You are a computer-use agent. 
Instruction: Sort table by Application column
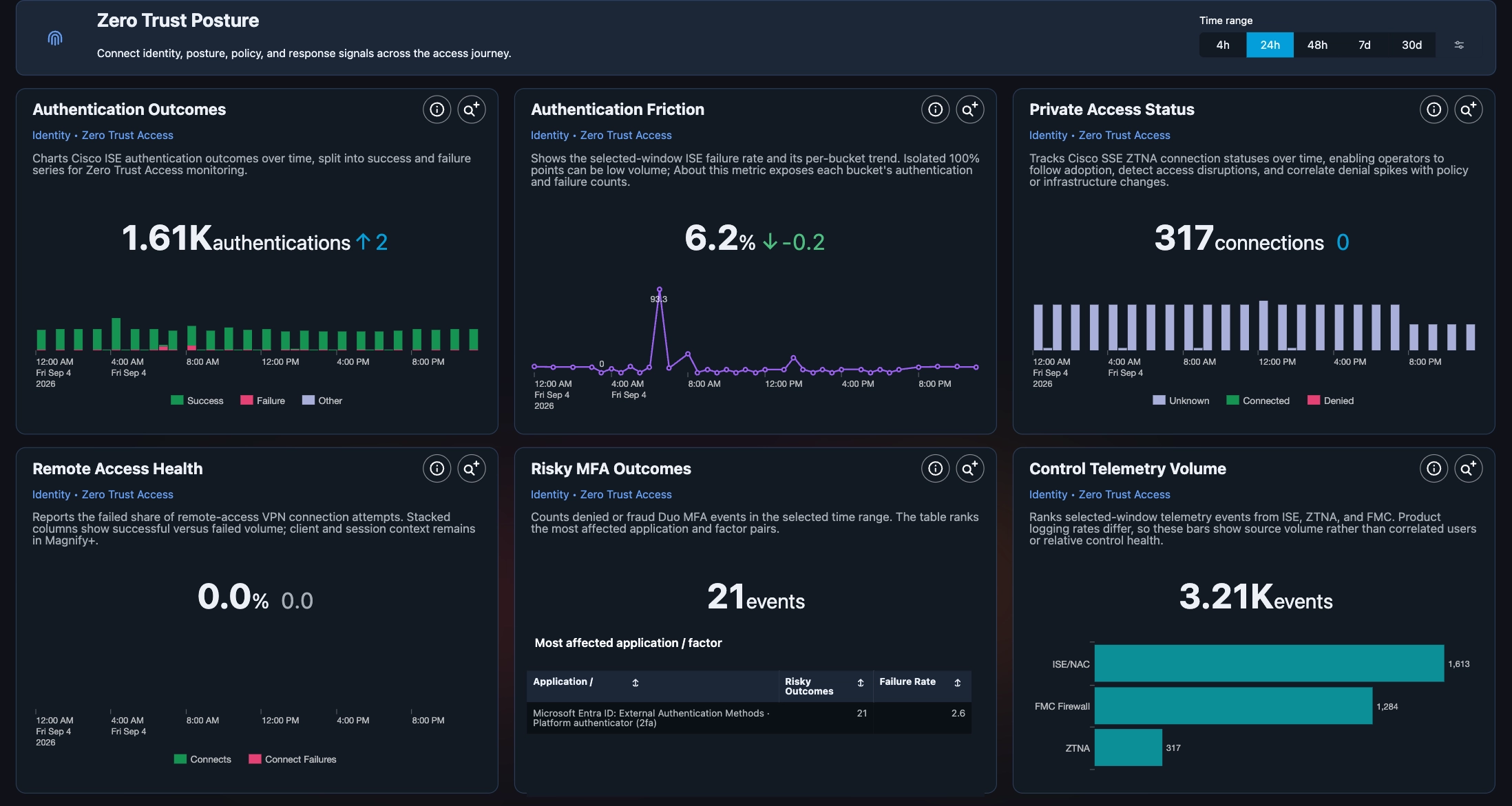(x=636, y=683)
